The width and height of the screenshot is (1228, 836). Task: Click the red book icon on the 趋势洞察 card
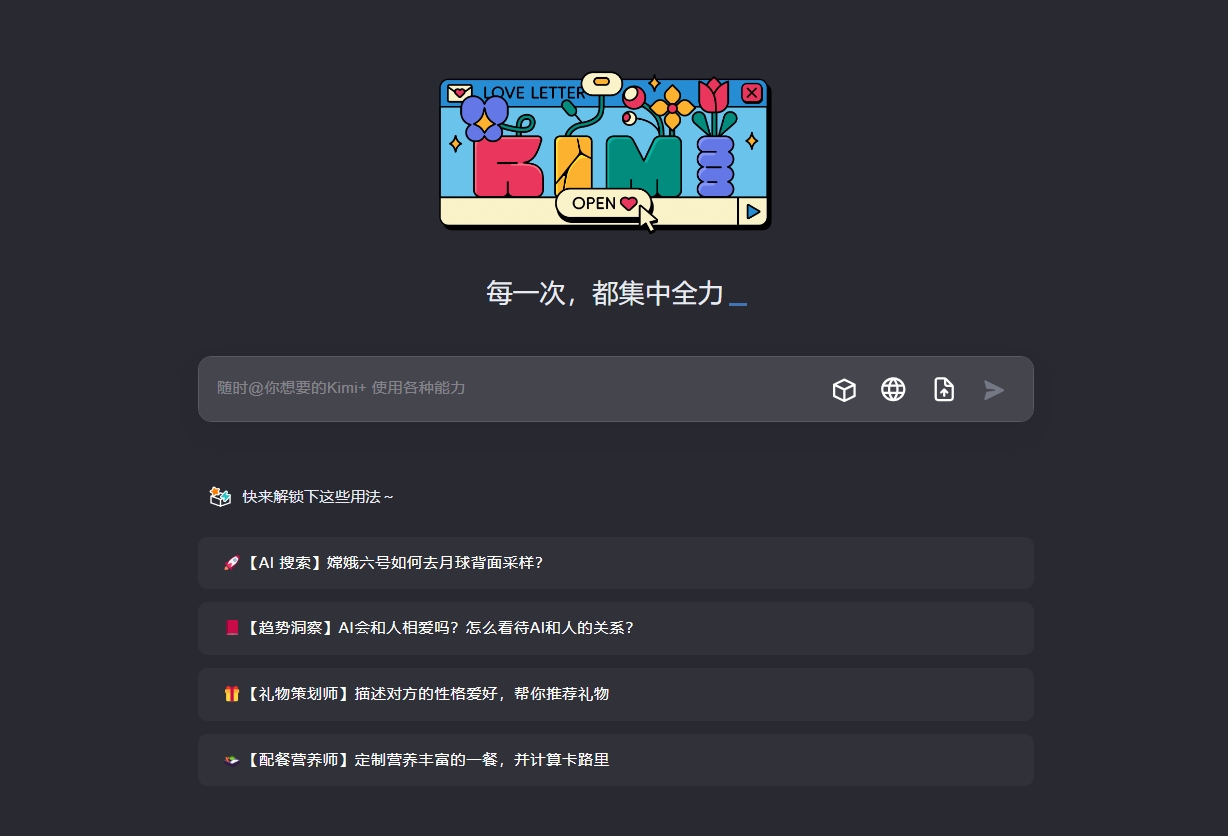click(230, 628)
